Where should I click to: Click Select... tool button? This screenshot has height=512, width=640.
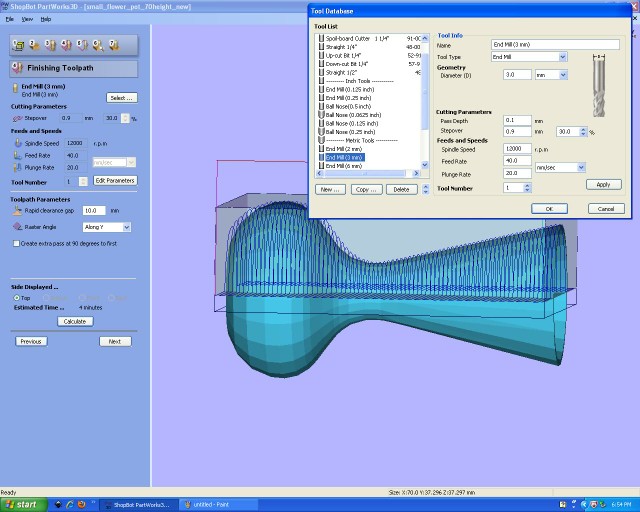122,98
